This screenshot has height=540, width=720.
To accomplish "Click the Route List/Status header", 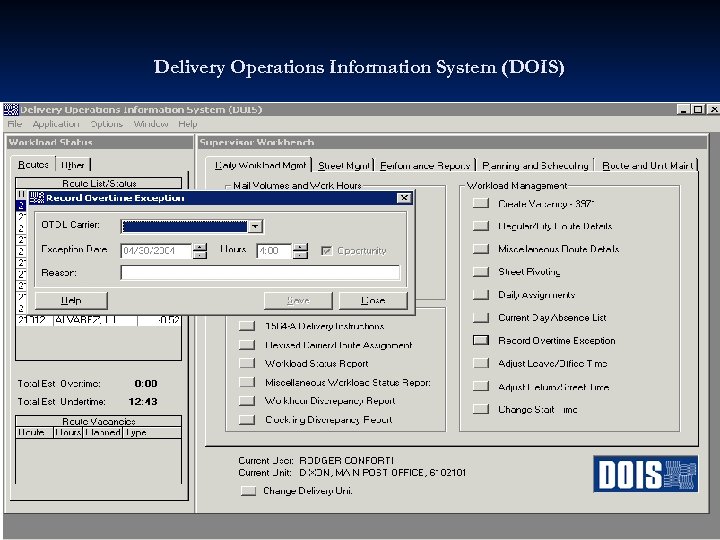I will pyautogui.click(x=99, y=183).
